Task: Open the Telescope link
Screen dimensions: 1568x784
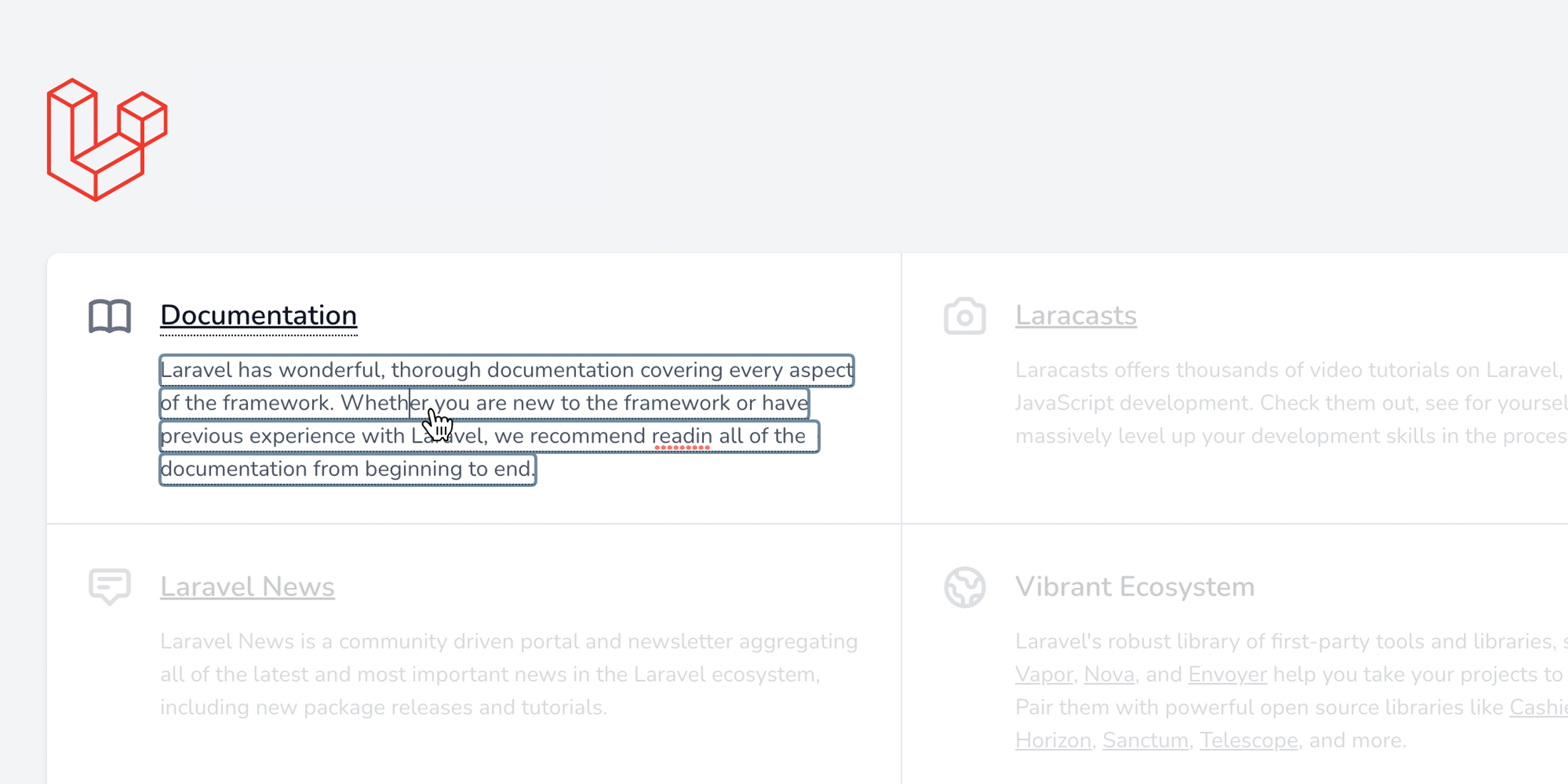Action: (x=1249, y=740)
